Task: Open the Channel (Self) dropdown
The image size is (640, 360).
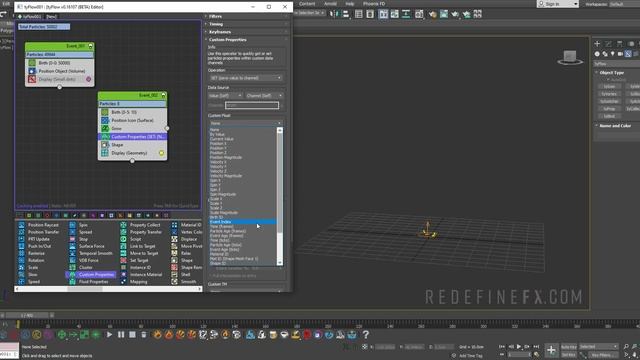Action: (264, 96)
